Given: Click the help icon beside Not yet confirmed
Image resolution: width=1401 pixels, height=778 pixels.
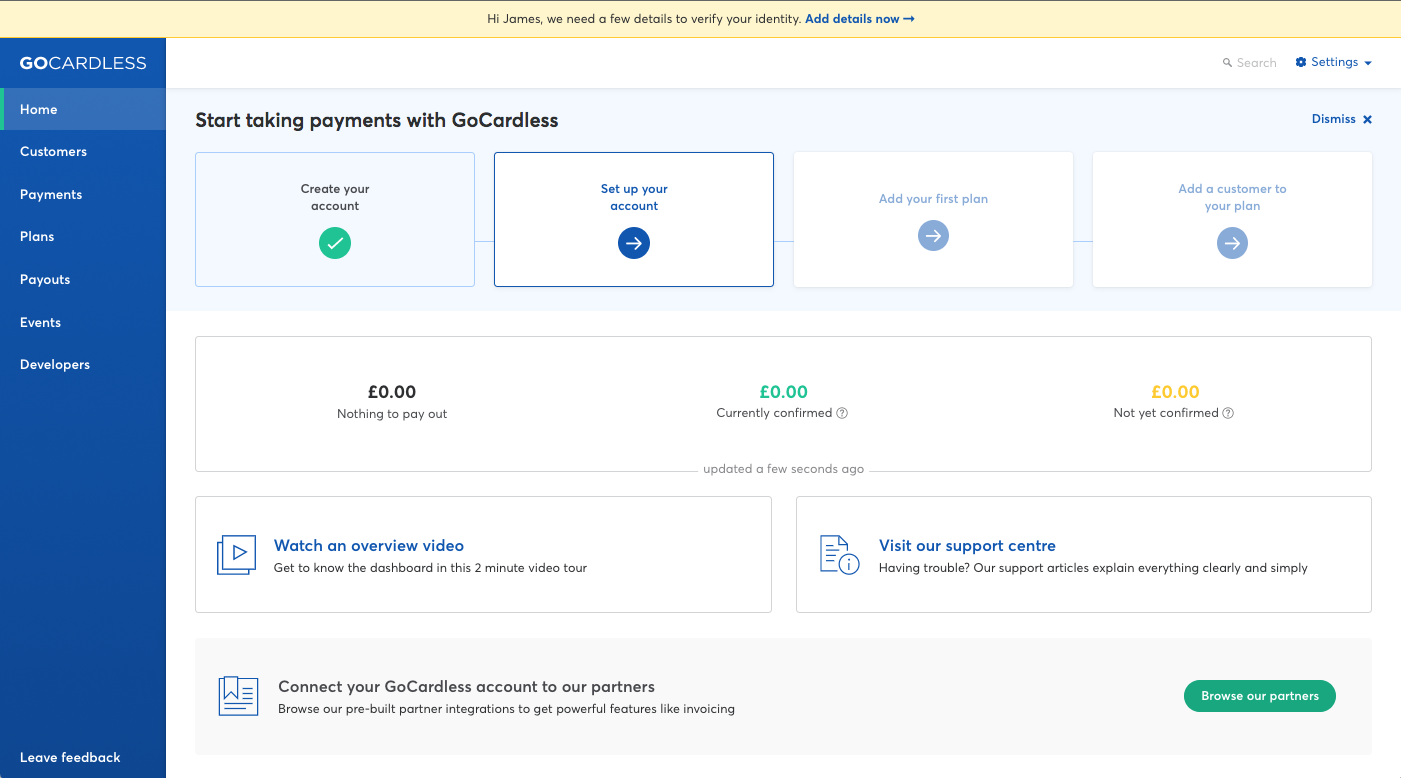Looking at the screenshot, I should coord(1228,413).
